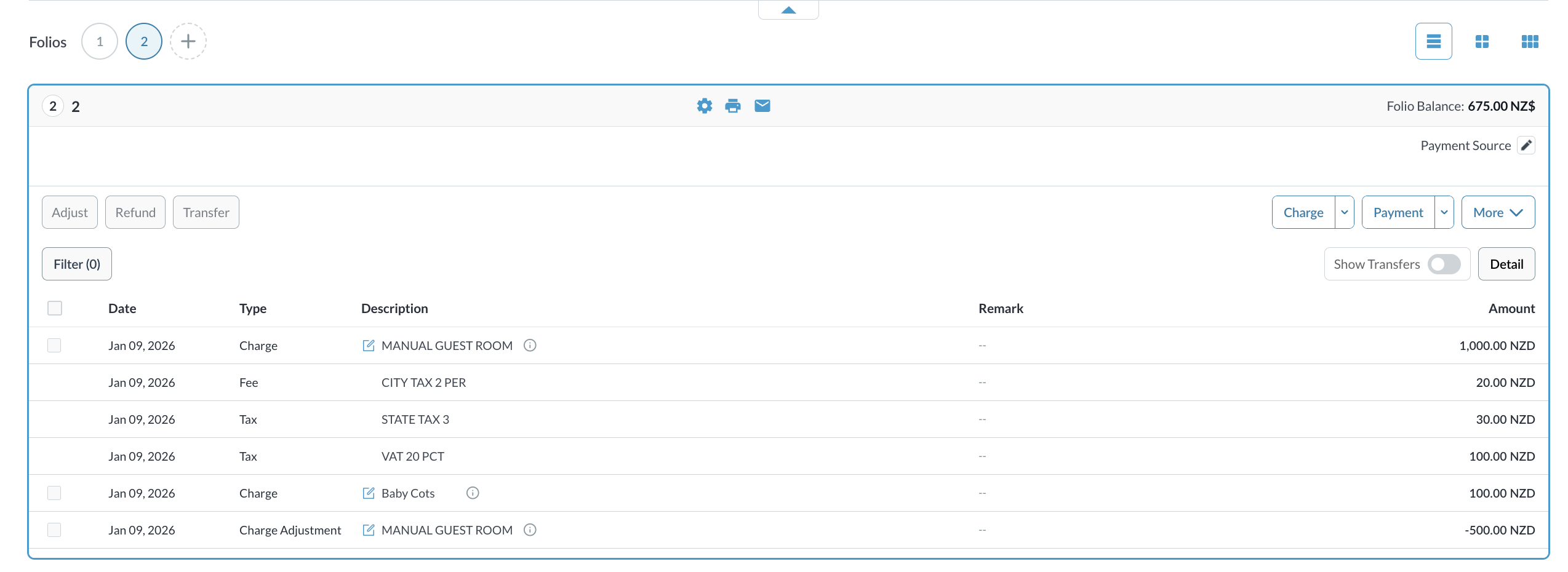Edit the Baby Cots charge icon

click(x=368, y=493)
